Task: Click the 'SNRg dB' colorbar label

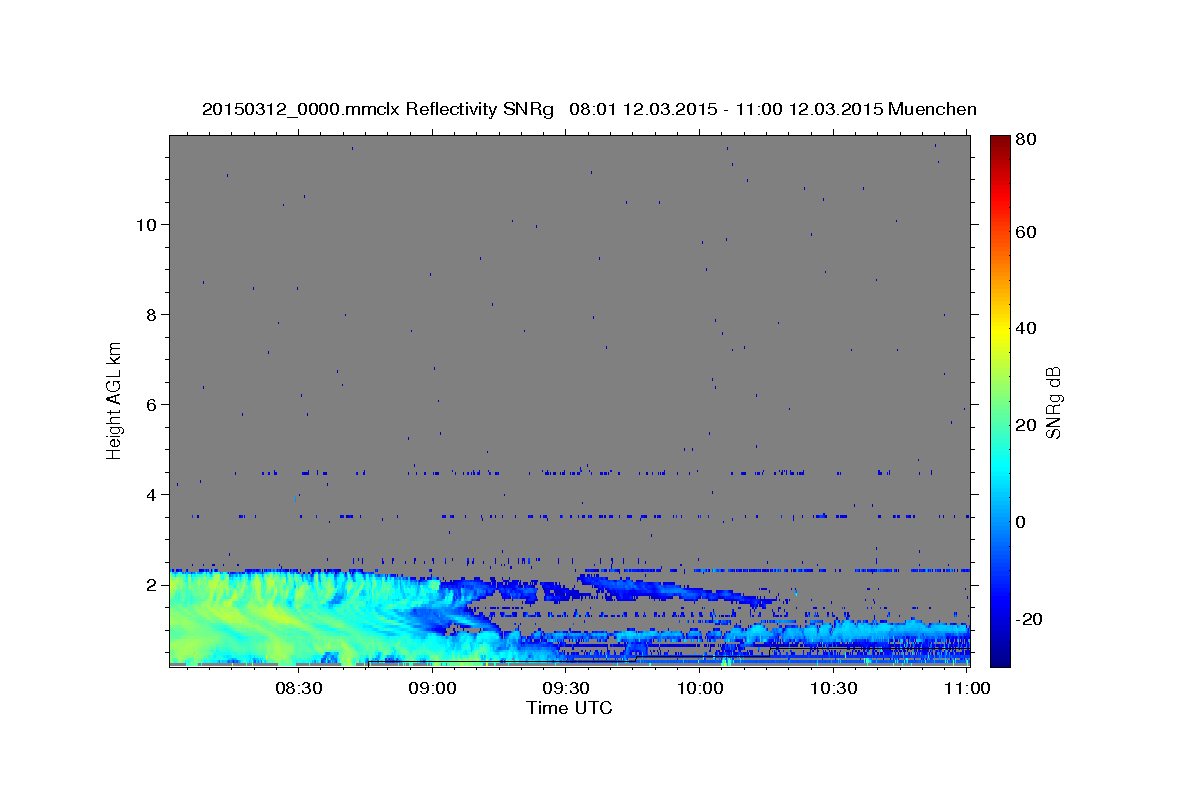Action: (1053, 402)
